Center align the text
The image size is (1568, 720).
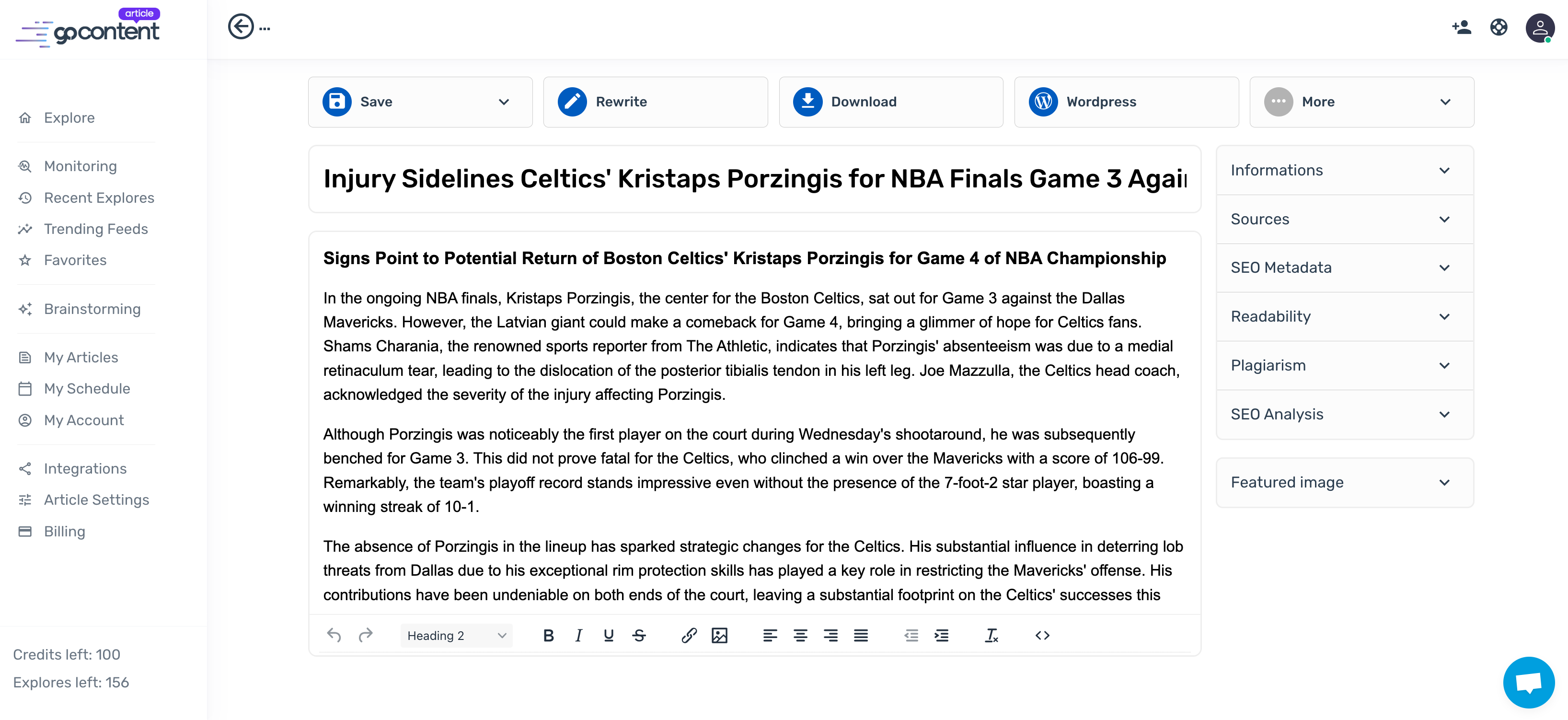[800, 636]
